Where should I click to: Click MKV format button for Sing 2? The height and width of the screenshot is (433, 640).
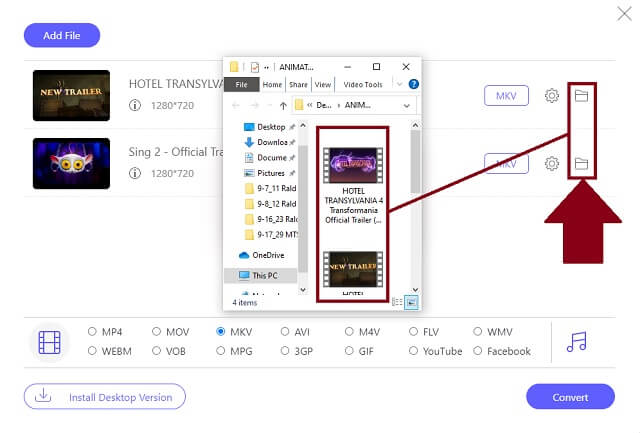coord(506,164)
